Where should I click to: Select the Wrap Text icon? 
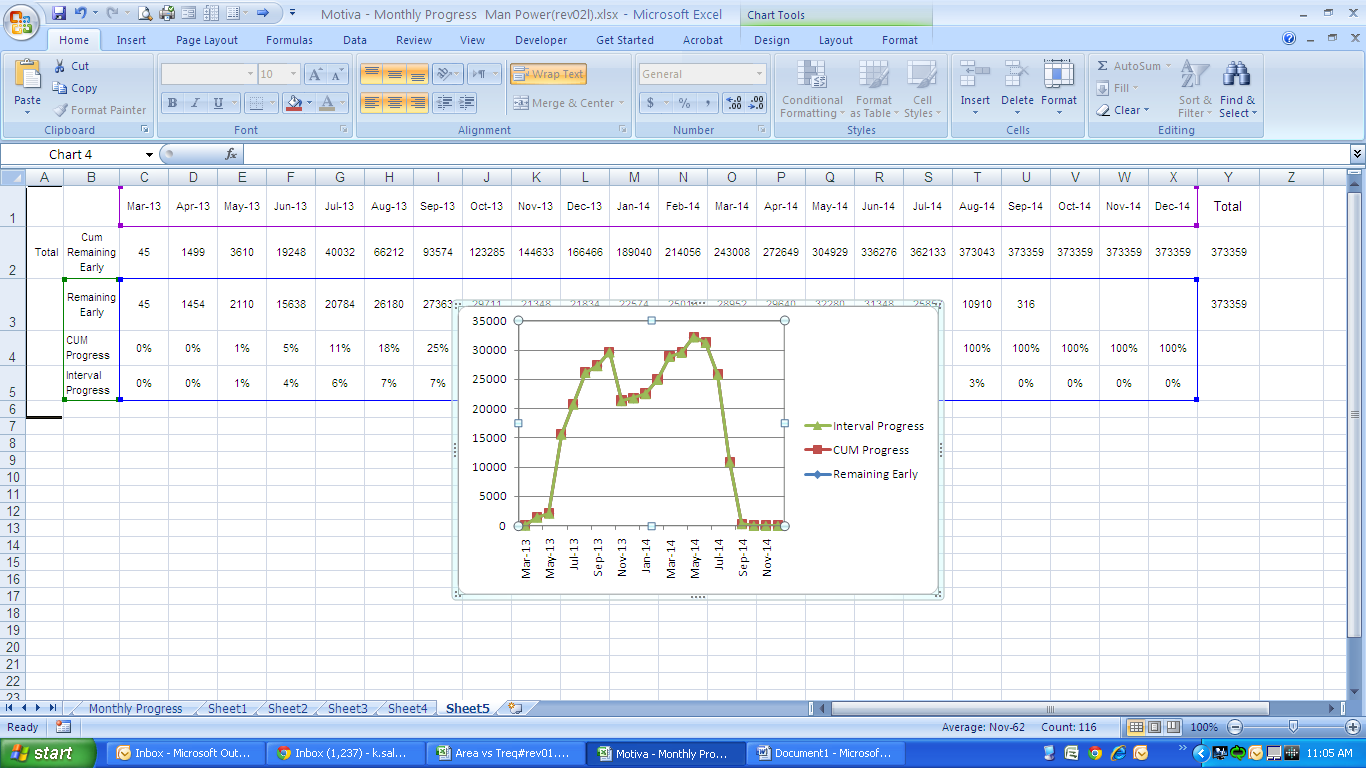(547, 73)
